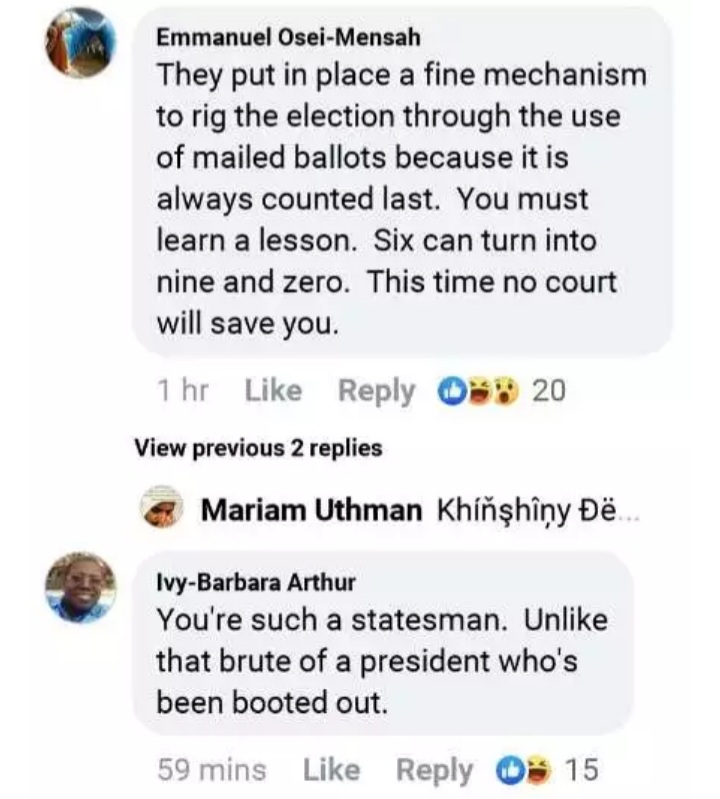This screenshot has height=799, width=720.
Task: Click the blue thumbs-up reaction icon beside 20
Action: tap(453, 391)
